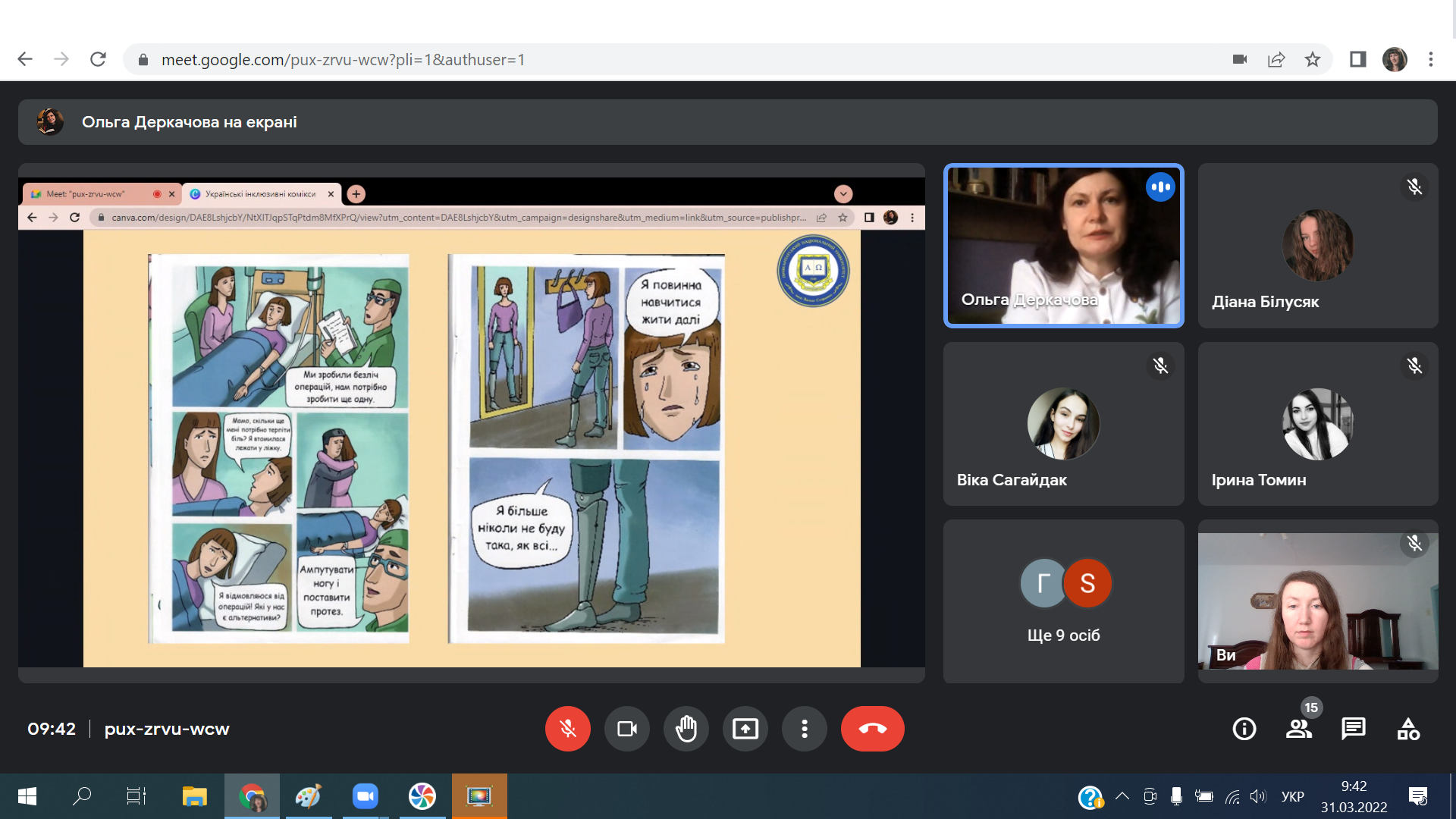Open the Ще 9 осіб participants tile
Image resolution: width=1456 pixels, height=819 pixels.
coord(1063,601)
